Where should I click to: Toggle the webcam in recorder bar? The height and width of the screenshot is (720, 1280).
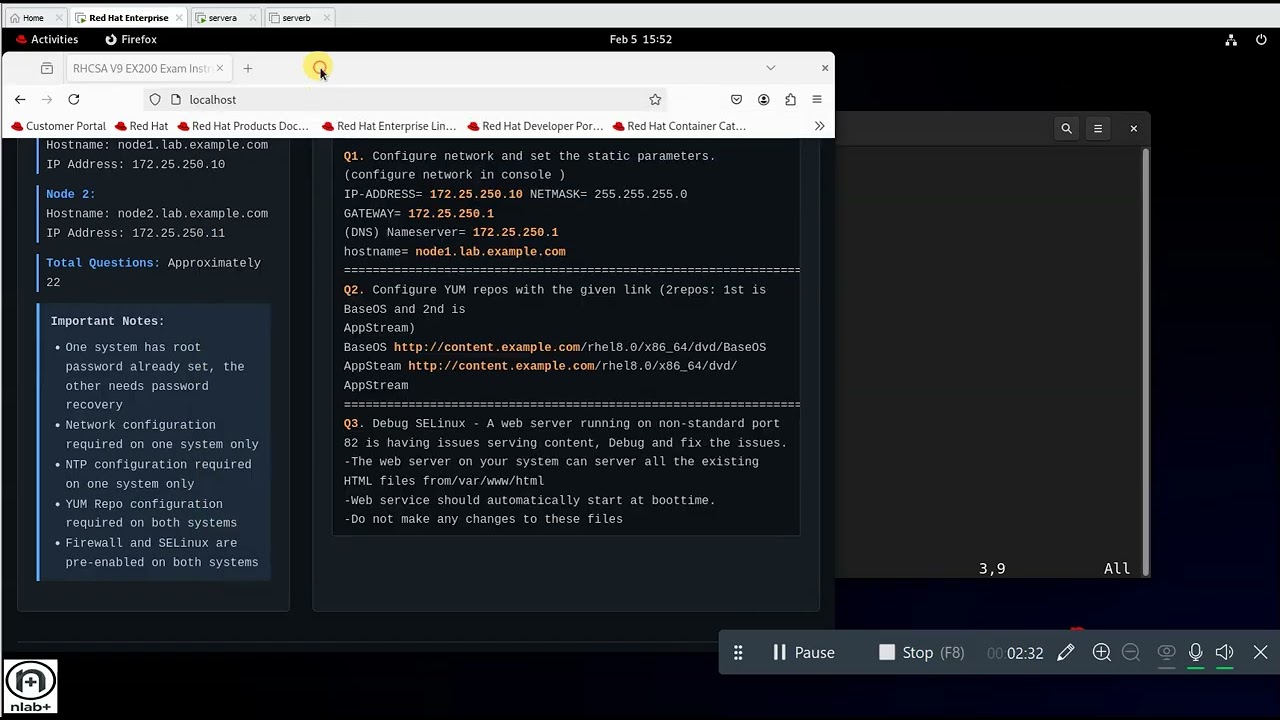[x=1166, y=652]
